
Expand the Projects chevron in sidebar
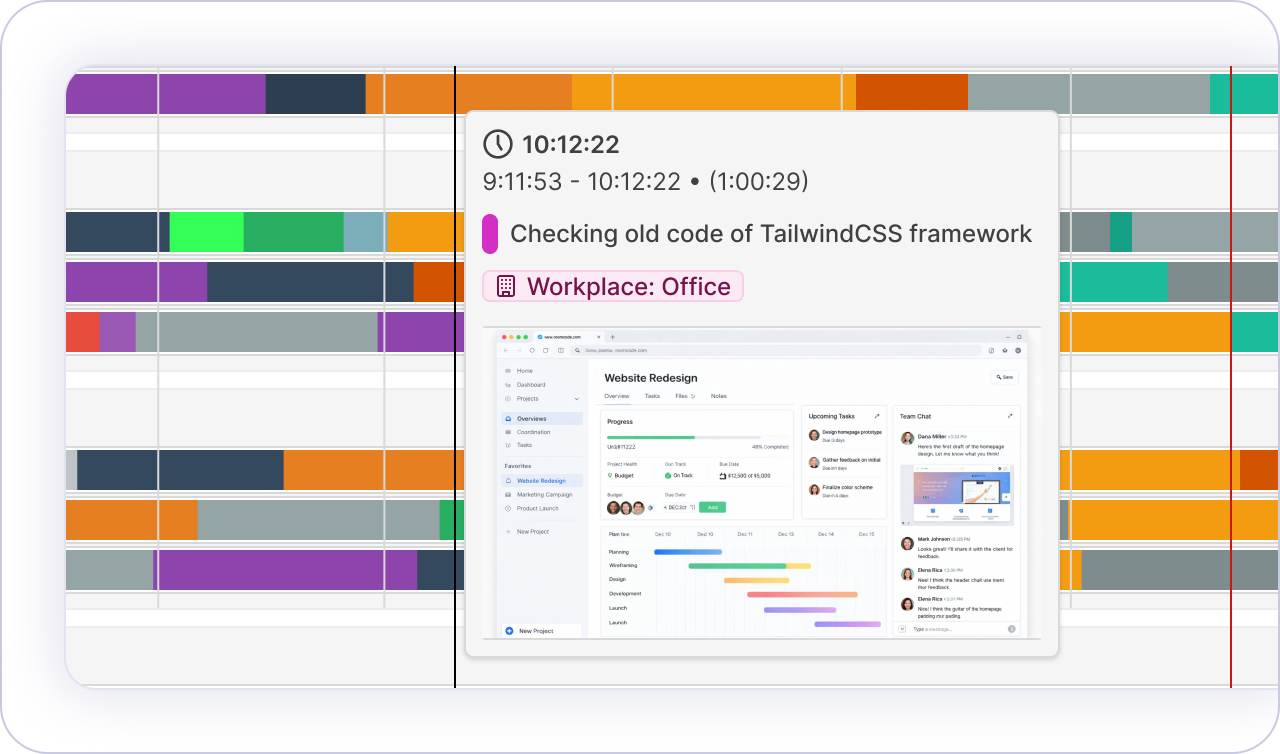(577, 399)
